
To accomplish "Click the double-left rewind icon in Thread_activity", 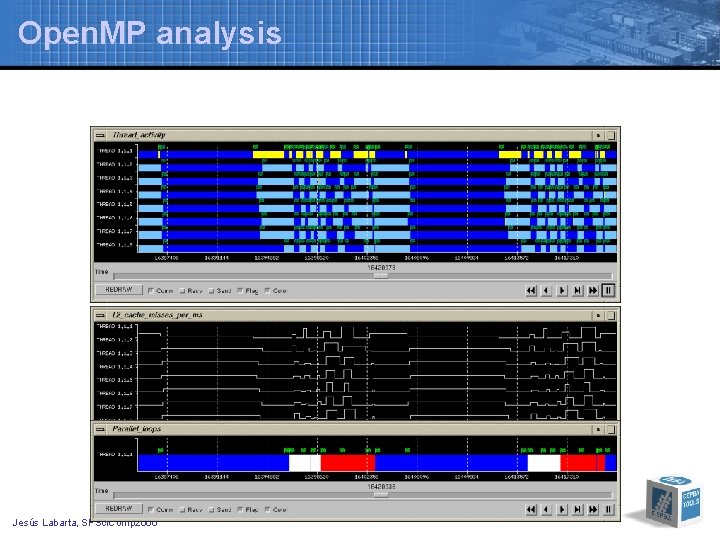I will point(531,290).
